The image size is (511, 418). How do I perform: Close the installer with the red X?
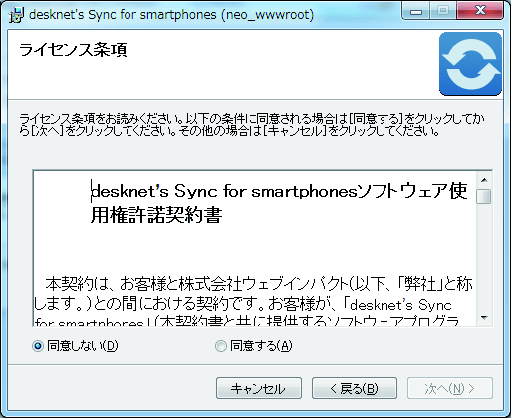[x=480, y=12]
